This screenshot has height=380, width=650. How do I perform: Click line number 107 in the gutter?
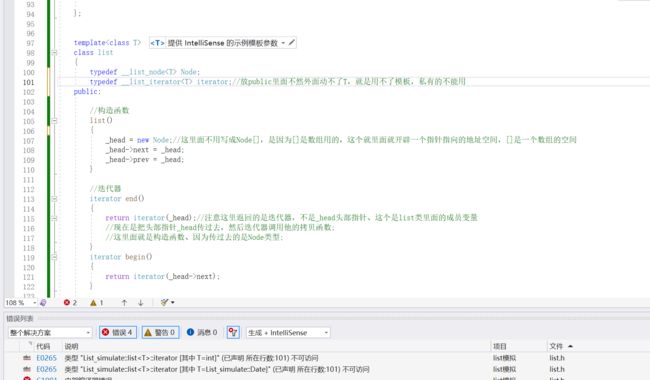coord(29,141)
